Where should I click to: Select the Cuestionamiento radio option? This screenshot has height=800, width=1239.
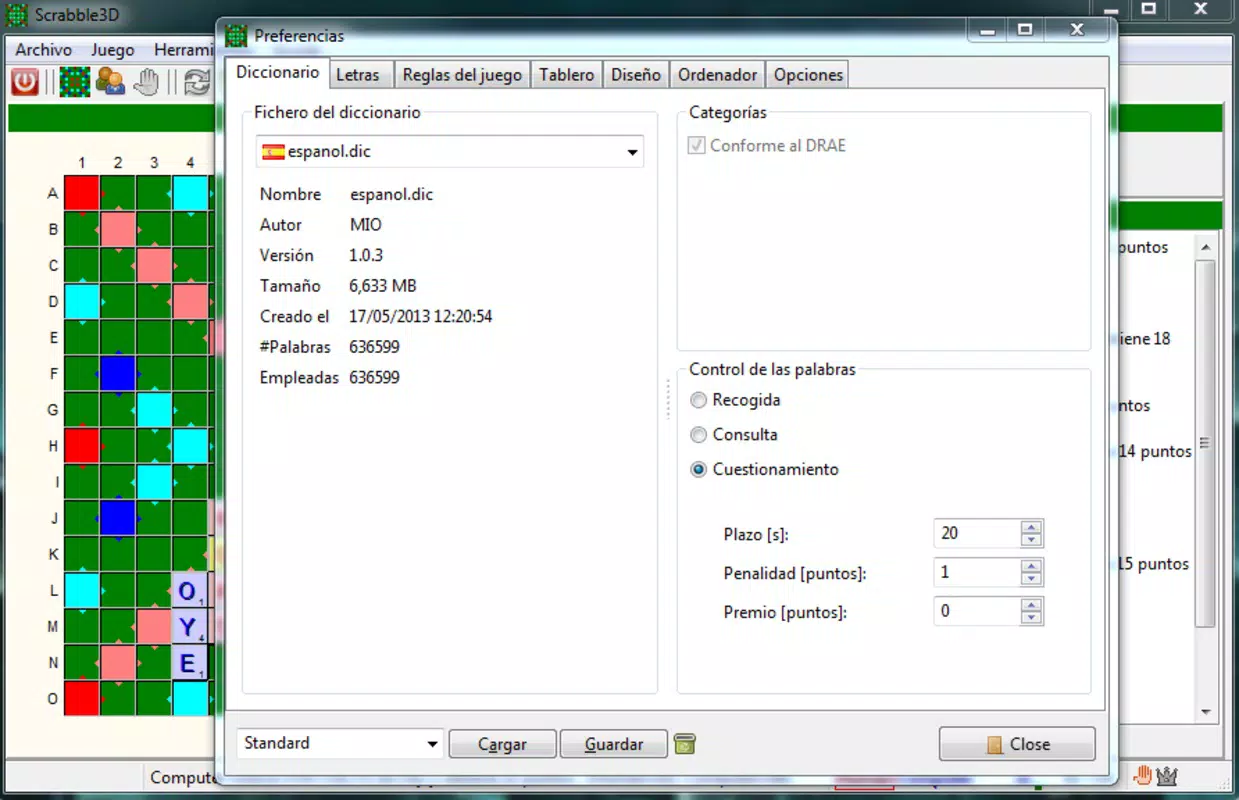[699, 470]
